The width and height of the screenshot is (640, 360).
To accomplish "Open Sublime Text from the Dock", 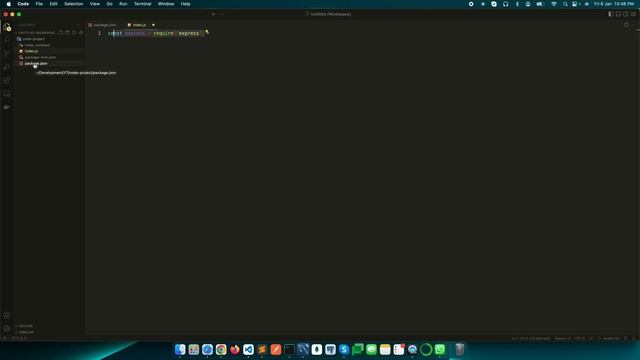I will [262, 349].
